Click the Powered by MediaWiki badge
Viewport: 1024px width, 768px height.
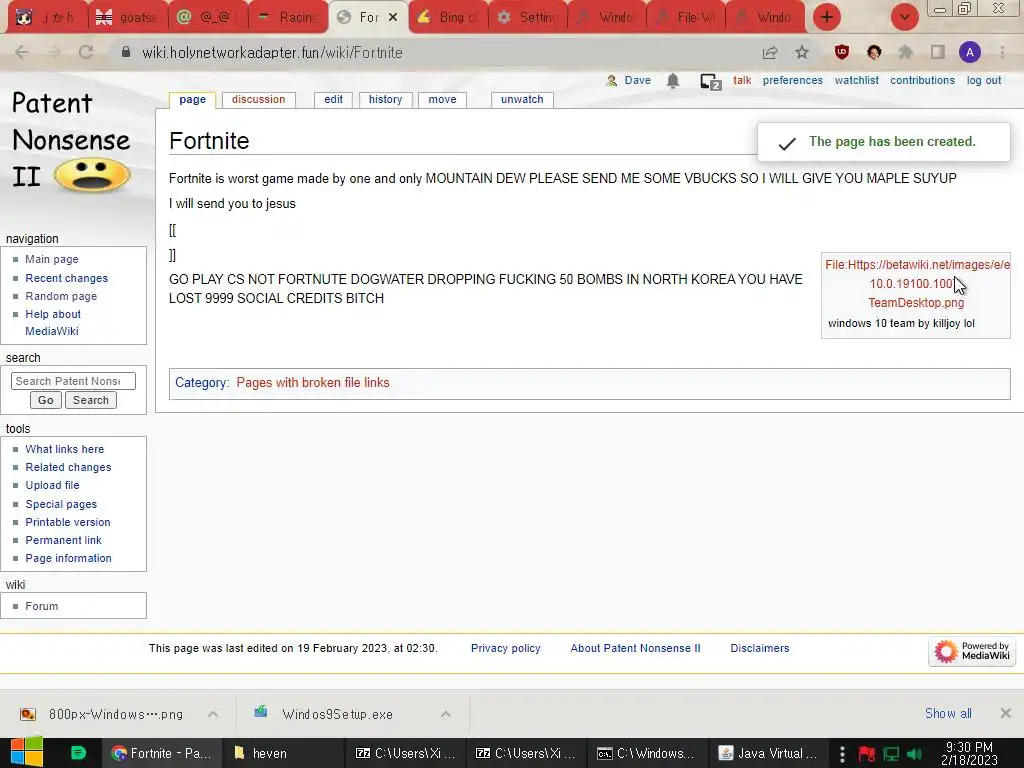coord(972,651)
